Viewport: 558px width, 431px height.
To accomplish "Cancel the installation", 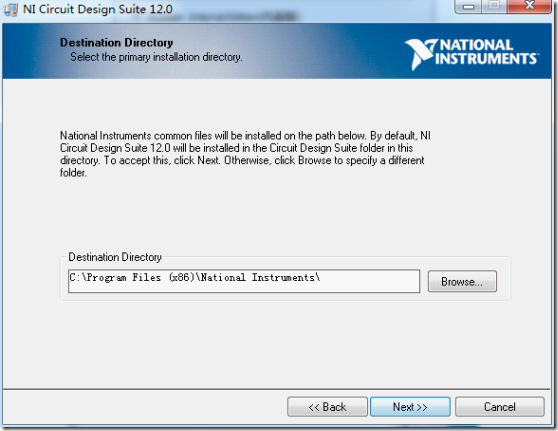I will pyautogui.click(x=500, y=407).
